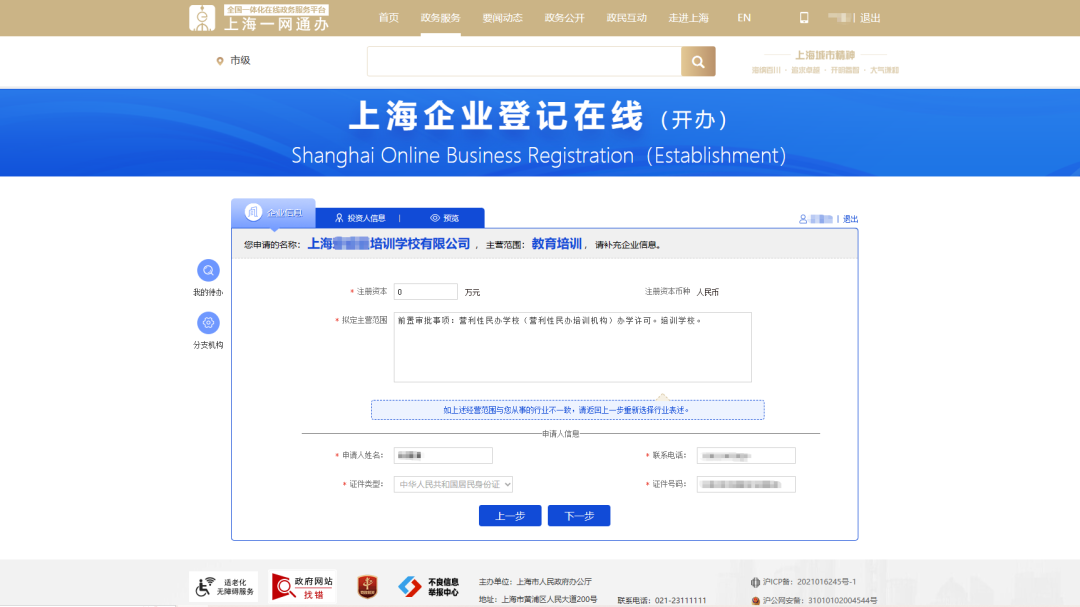Click the 上海一网通办 platform logo icon

tap(201, 17)
